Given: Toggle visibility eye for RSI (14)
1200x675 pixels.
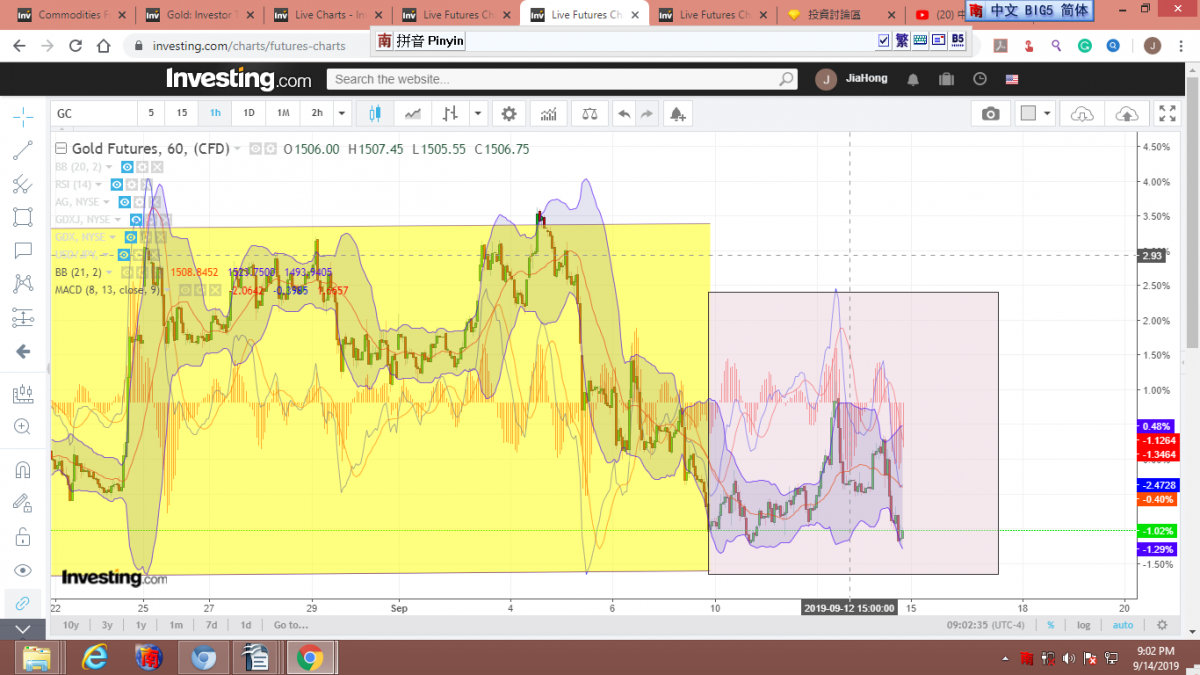Looking at the screenshot, I should point(116,185).
